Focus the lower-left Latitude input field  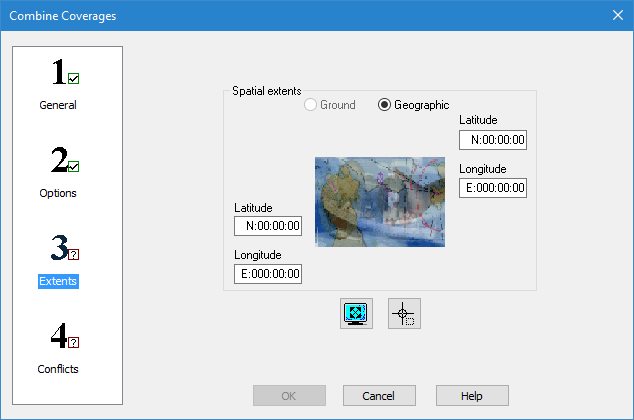point(267,226)
